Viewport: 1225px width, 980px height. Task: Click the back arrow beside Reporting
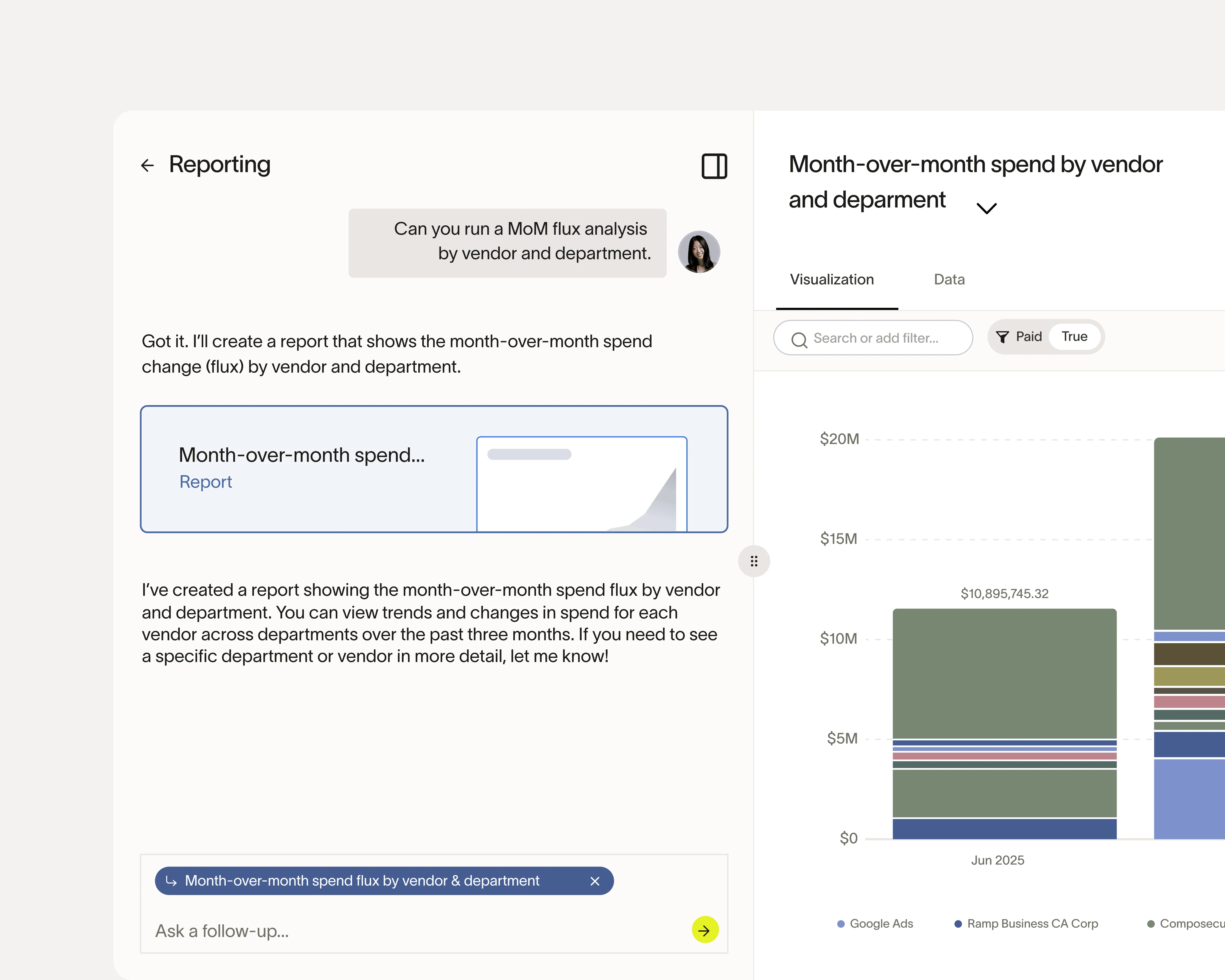148,165
